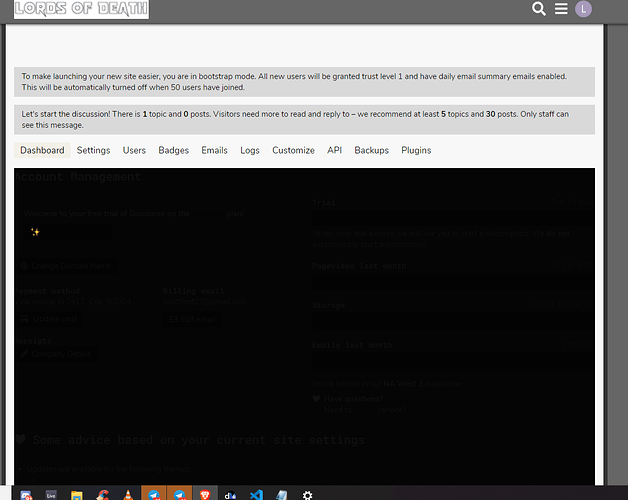Image resolution: width=628 pixels, height=500 pixels.
Task: Go to the Plugins admin tab
Action: point(416,150)
